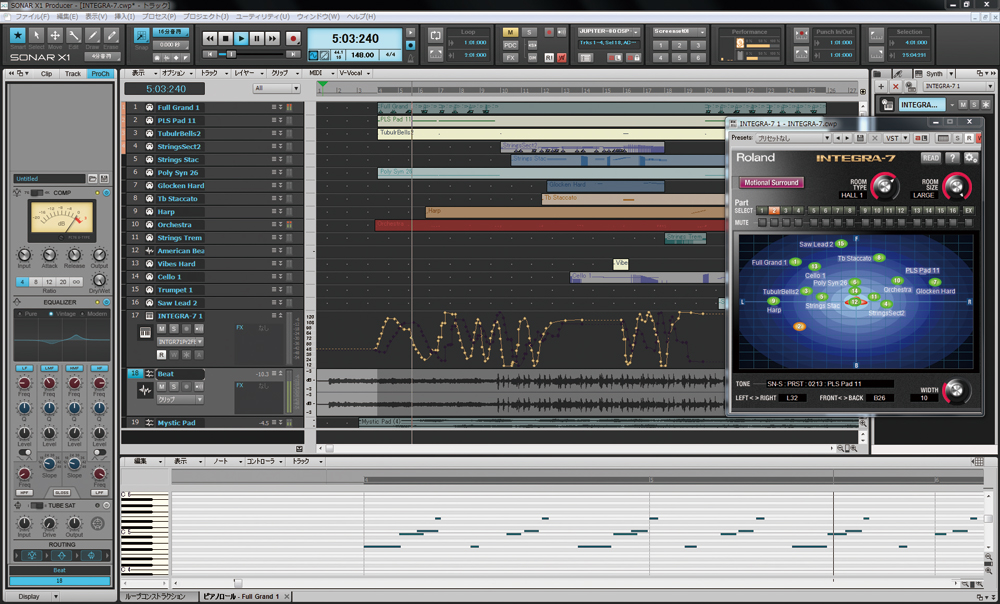Save preset with the floppy disk icon

click(x=860, y=138)
